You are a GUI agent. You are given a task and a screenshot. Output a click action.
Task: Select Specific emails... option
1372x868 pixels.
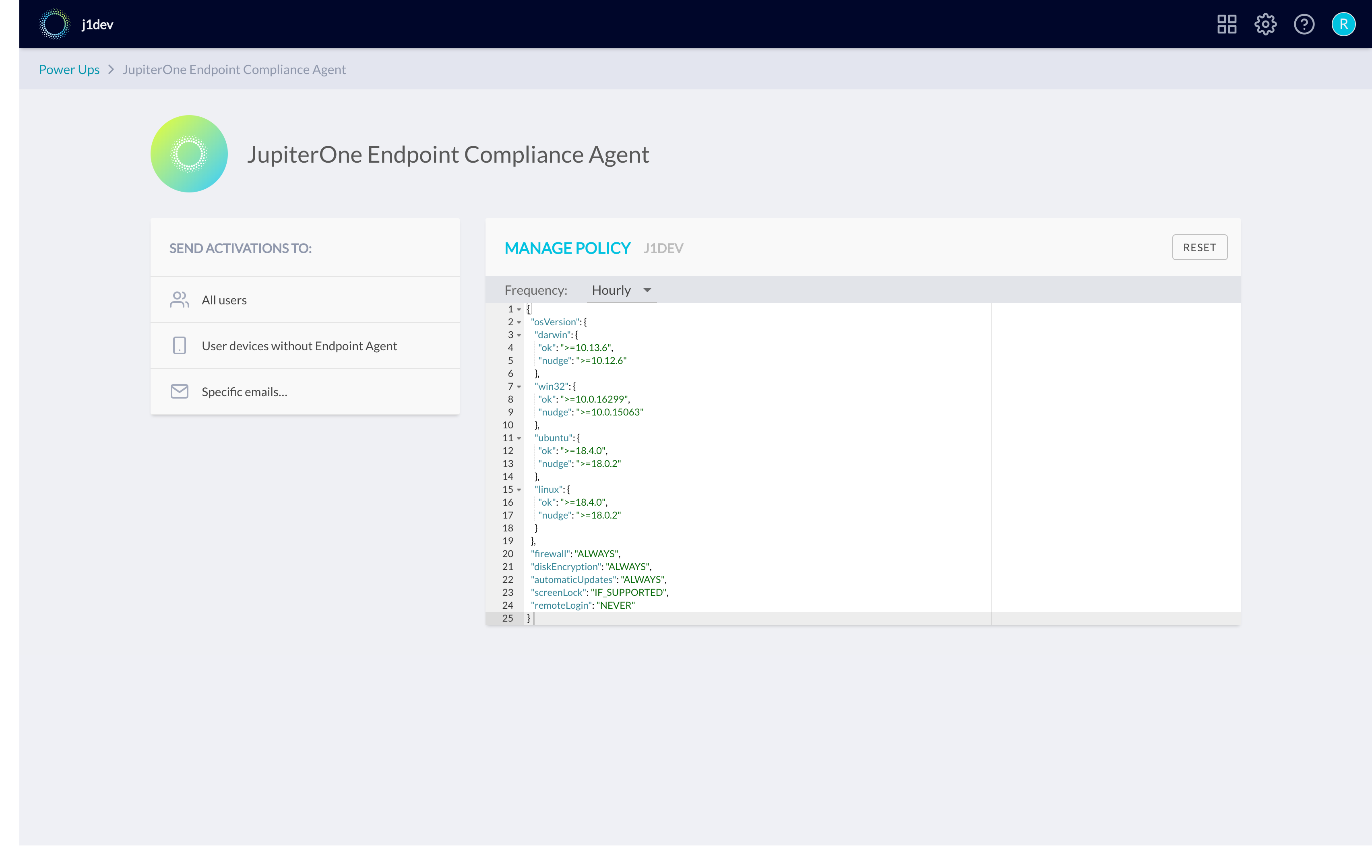pos(305,392)
